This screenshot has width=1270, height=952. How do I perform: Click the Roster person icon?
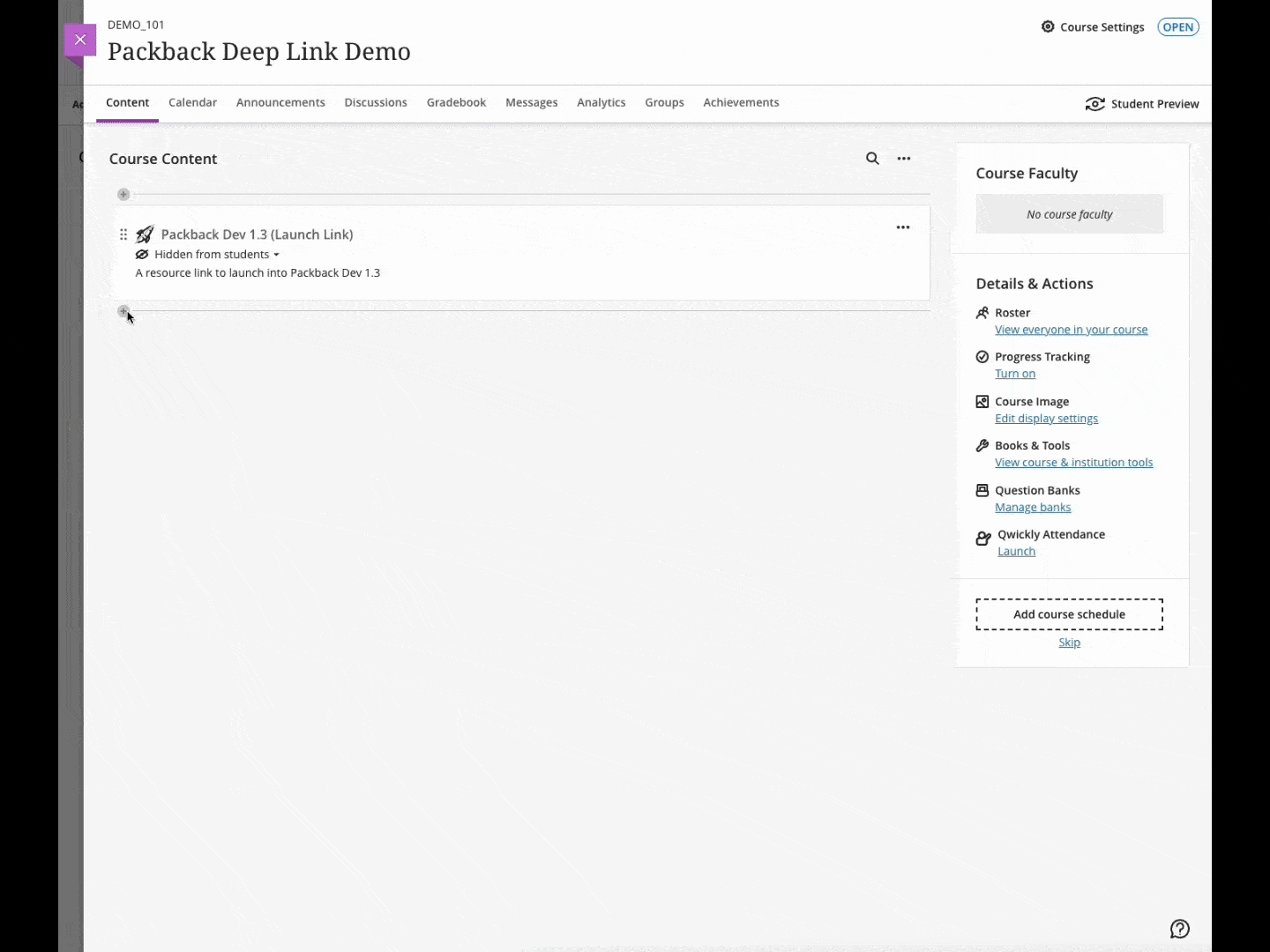click(x=982, y=313)
